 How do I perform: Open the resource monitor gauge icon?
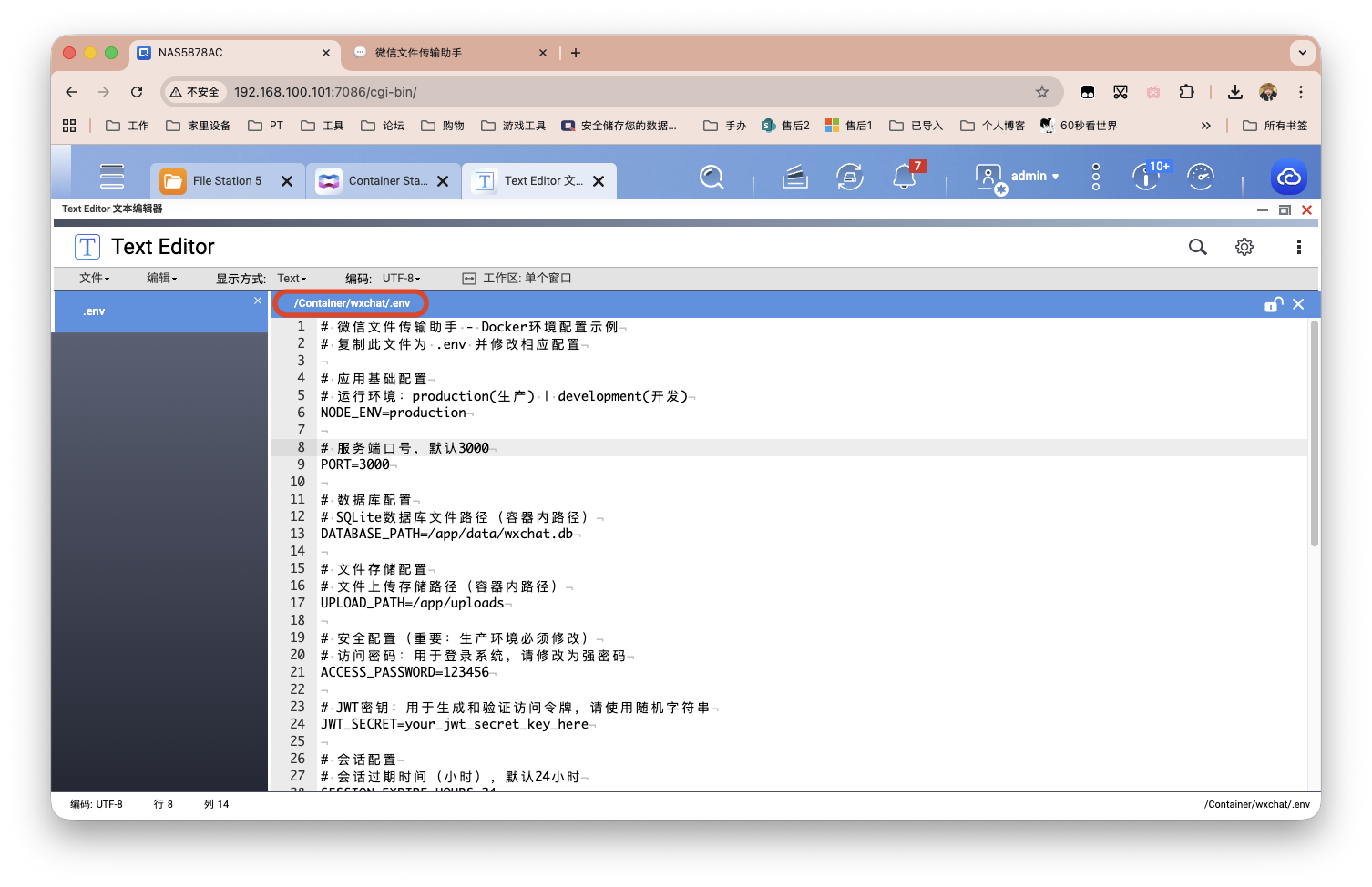coord(1201,178)
